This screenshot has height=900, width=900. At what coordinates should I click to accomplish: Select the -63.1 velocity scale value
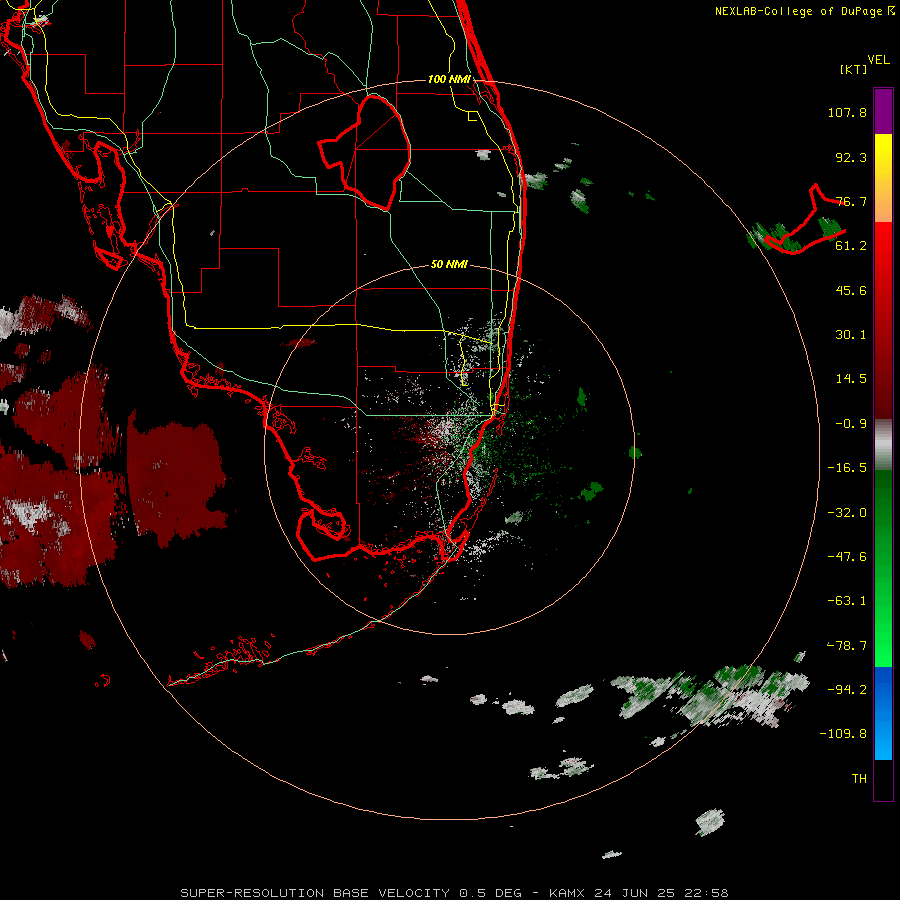click(x=847, y=601)
